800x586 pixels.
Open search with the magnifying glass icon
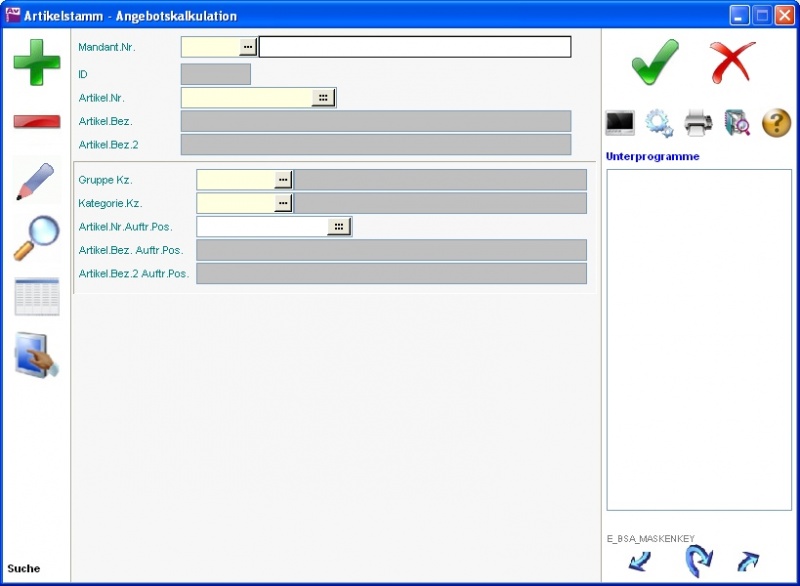coord(36,238)
